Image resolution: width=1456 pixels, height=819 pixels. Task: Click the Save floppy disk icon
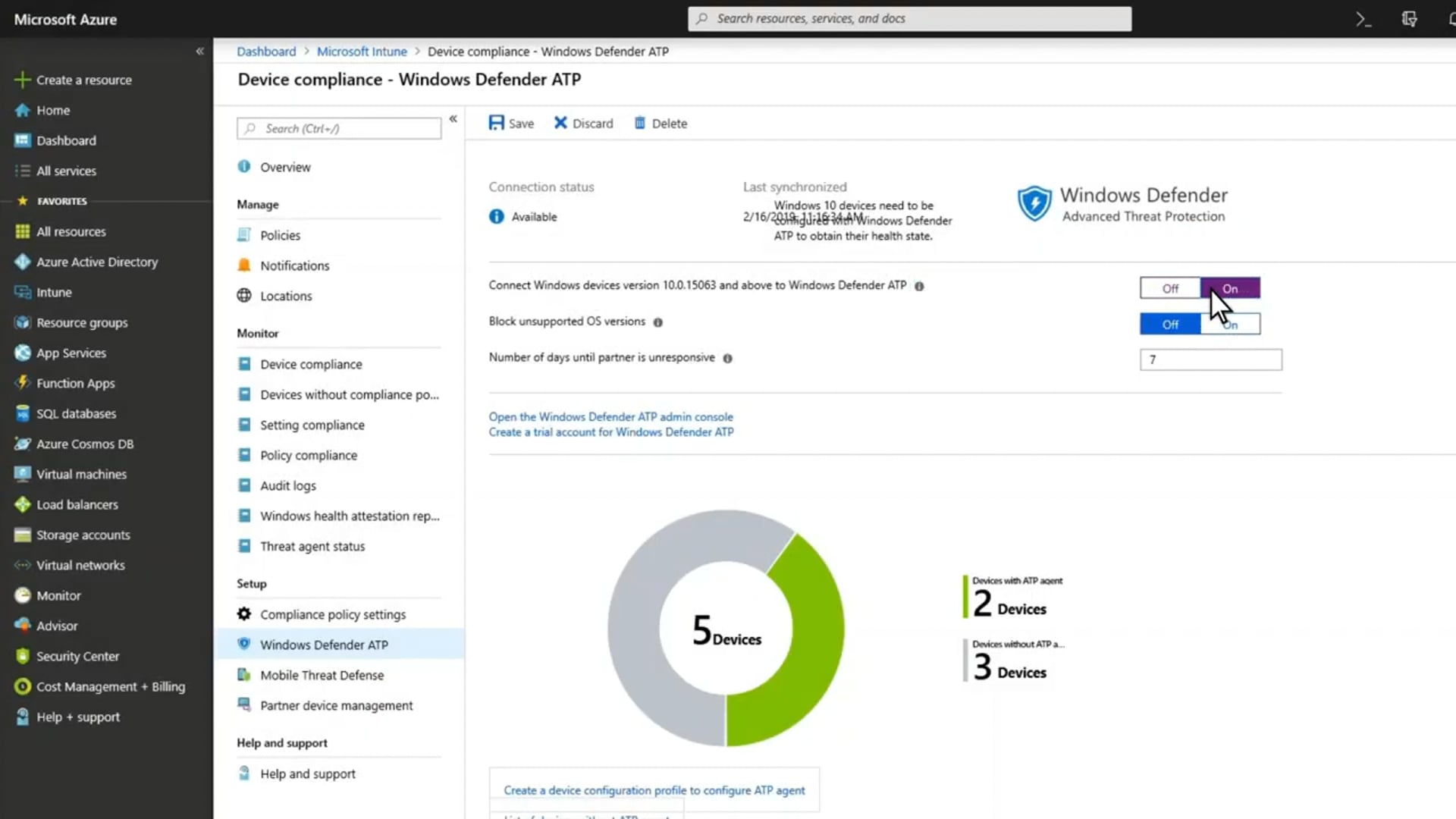coord(497,123)
